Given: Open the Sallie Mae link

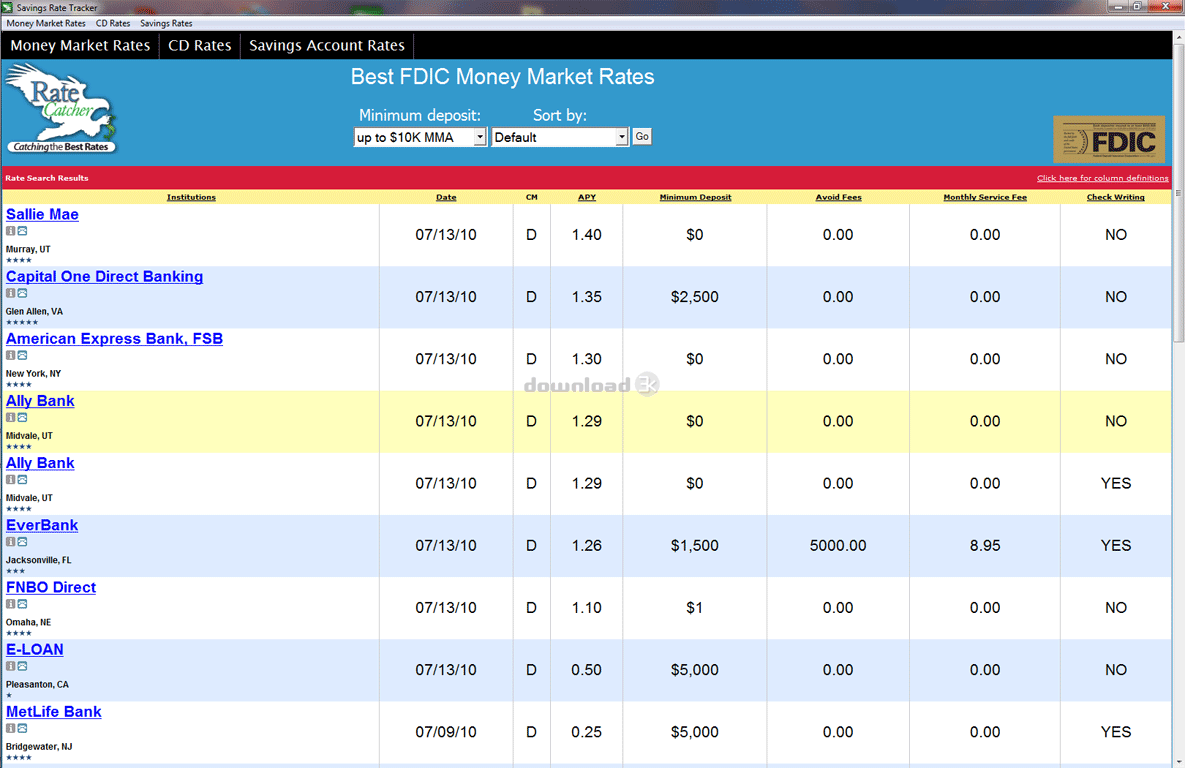Looking at the screenshot, I should [x=42, y=214].
